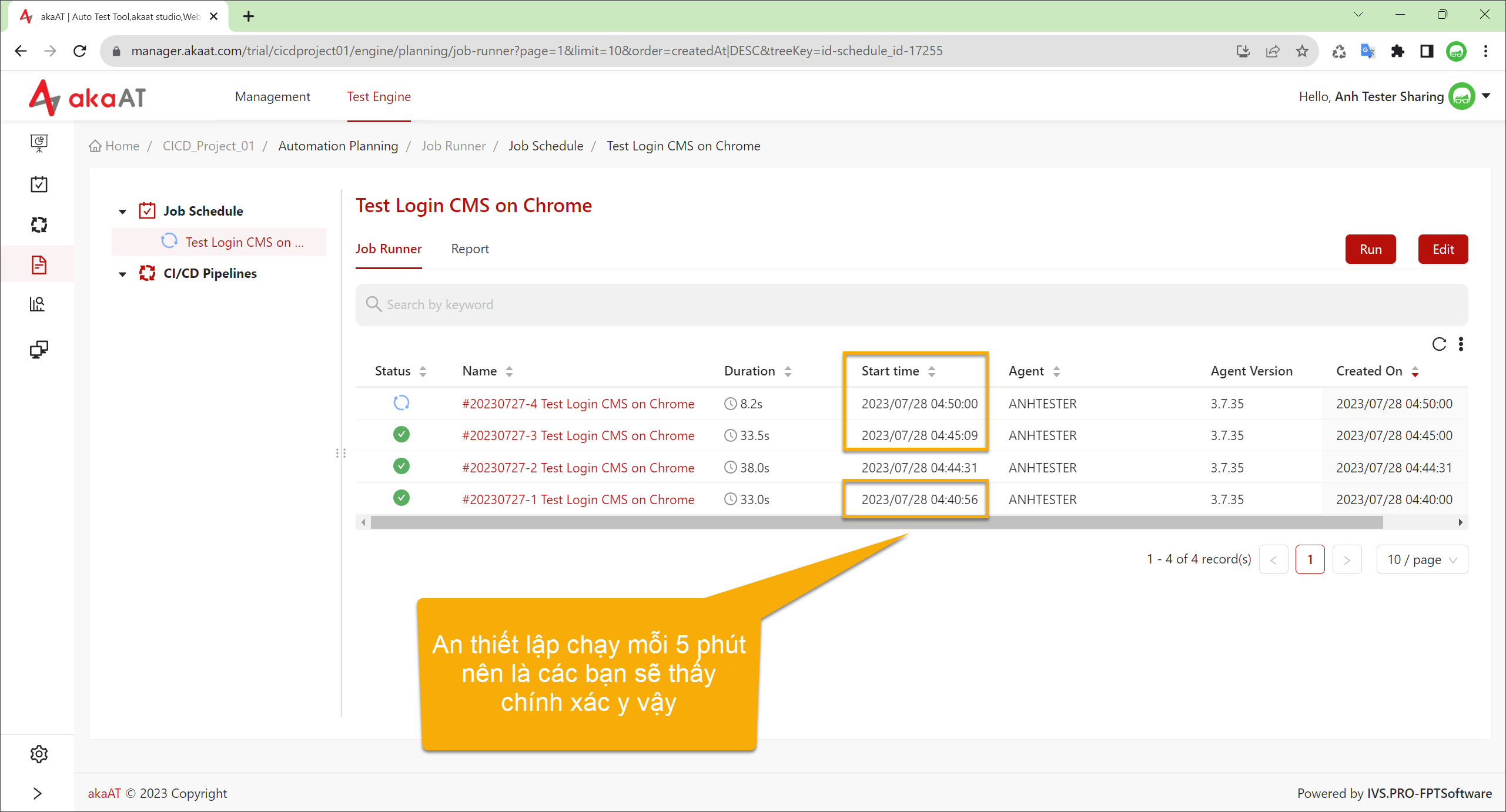Open the Management menu
1506x812 pixels.
pyautogui.click(x=272, y=96)
